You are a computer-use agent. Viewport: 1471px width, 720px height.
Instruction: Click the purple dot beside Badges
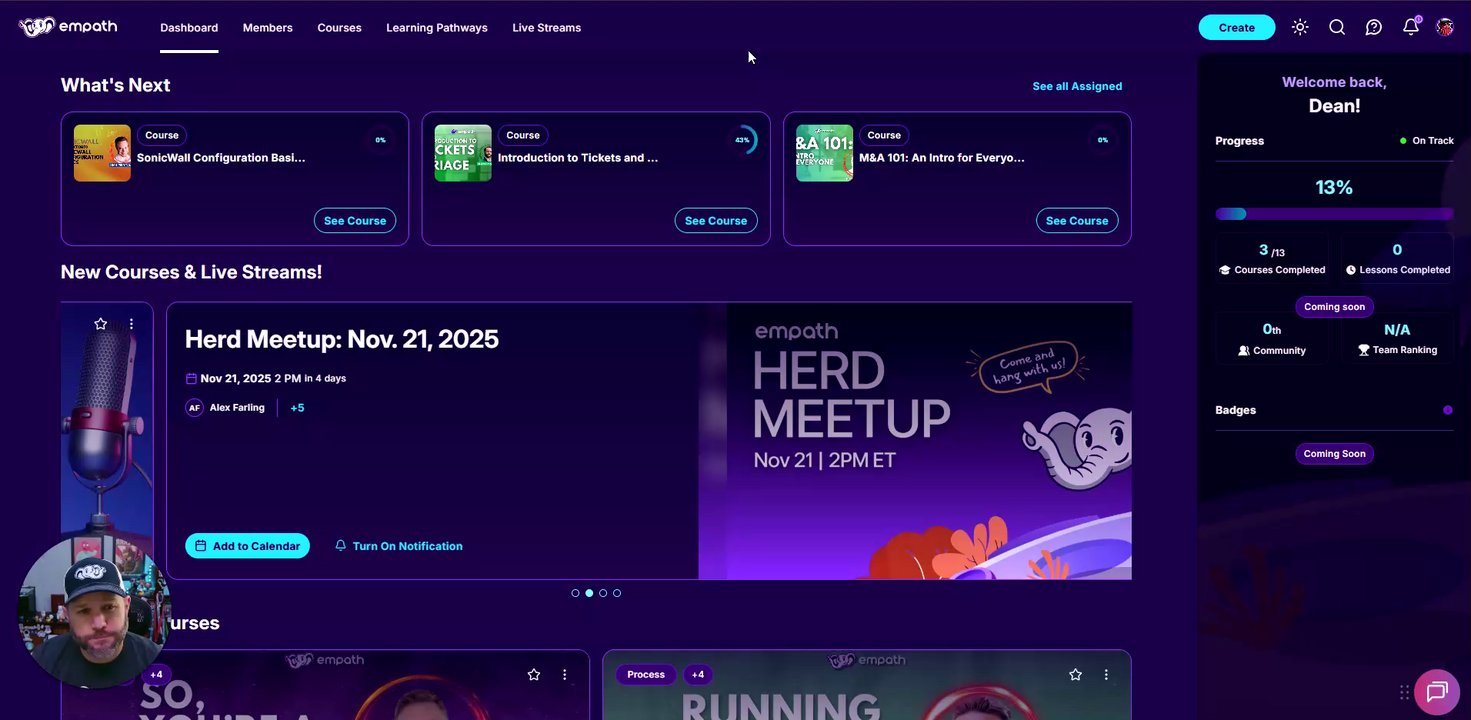(1448, 410)
